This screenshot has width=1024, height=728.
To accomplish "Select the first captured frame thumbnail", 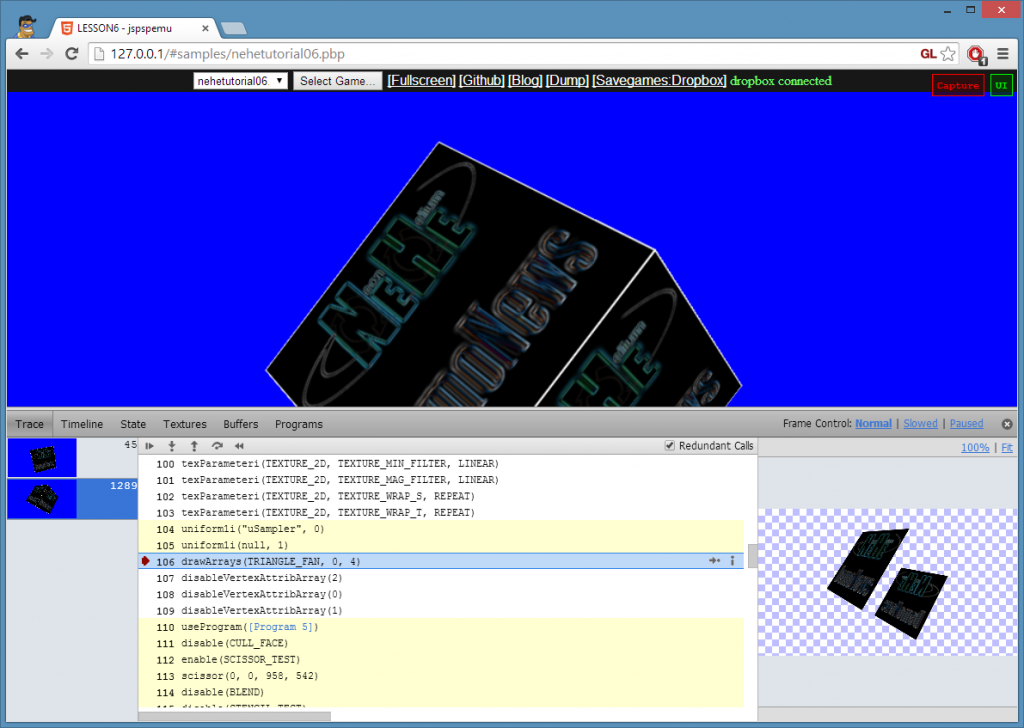I will 42,458.
